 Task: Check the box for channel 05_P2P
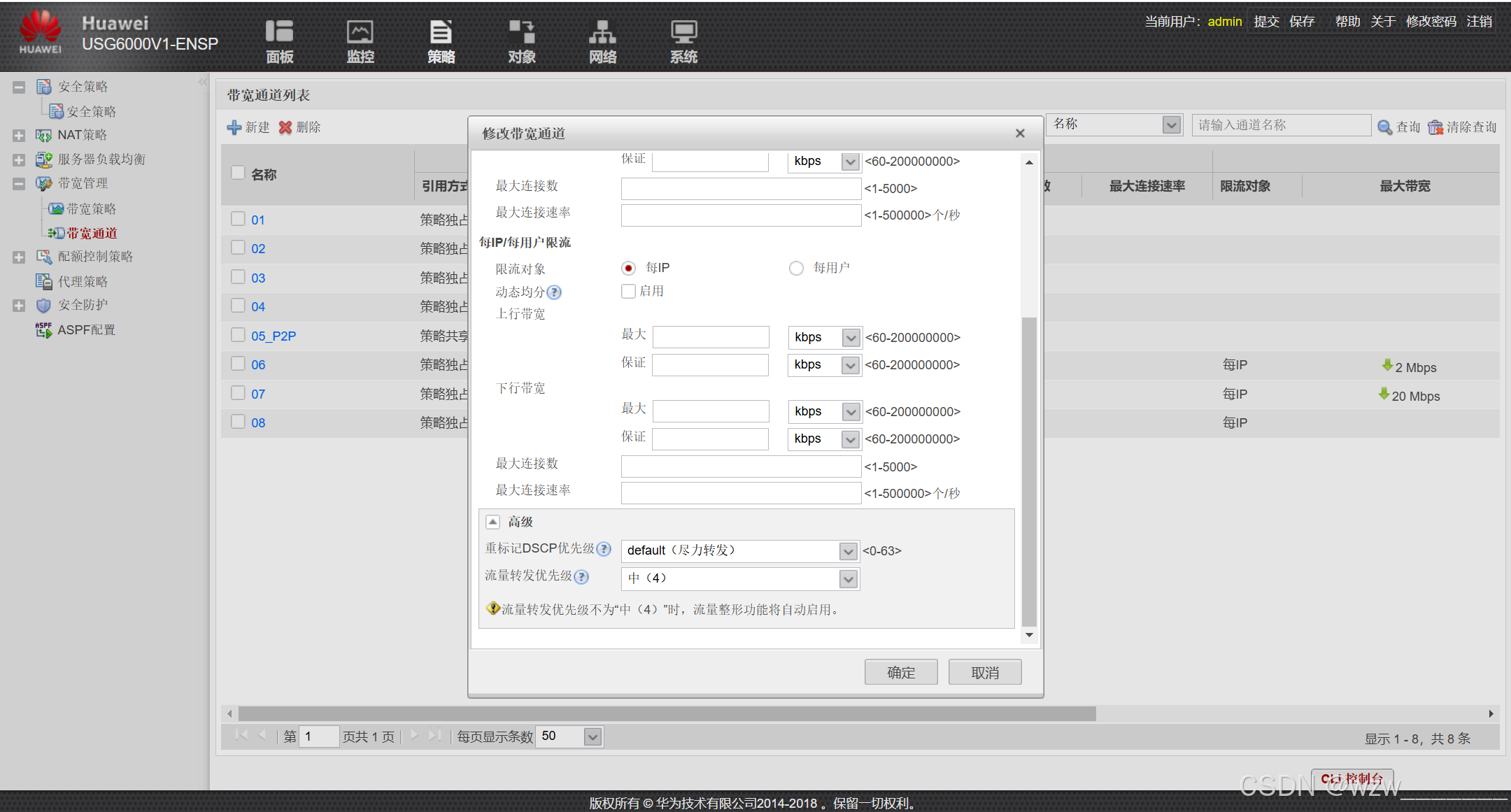[x=238, y=335]
